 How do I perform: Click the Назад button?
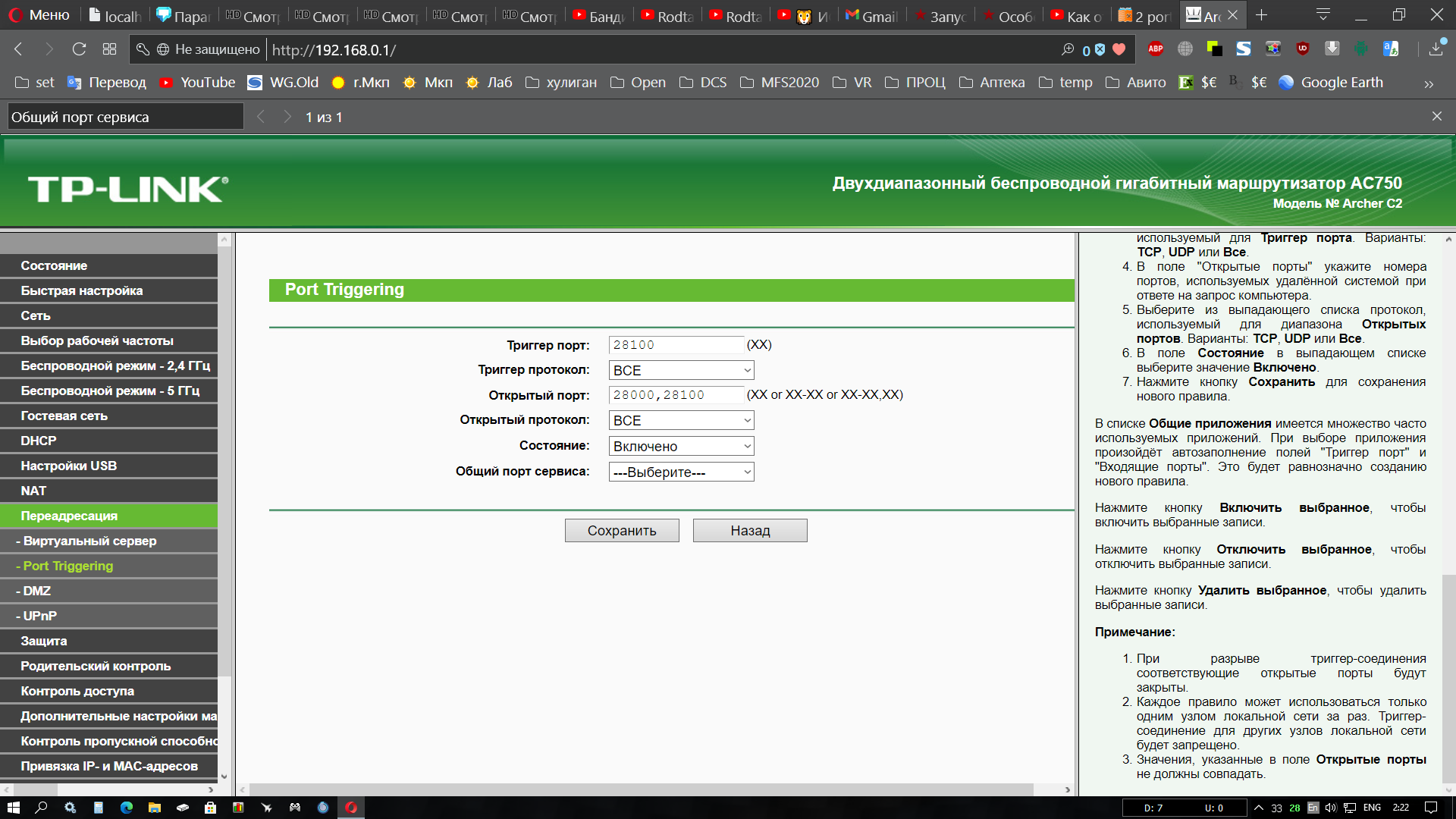coord(749,530)
